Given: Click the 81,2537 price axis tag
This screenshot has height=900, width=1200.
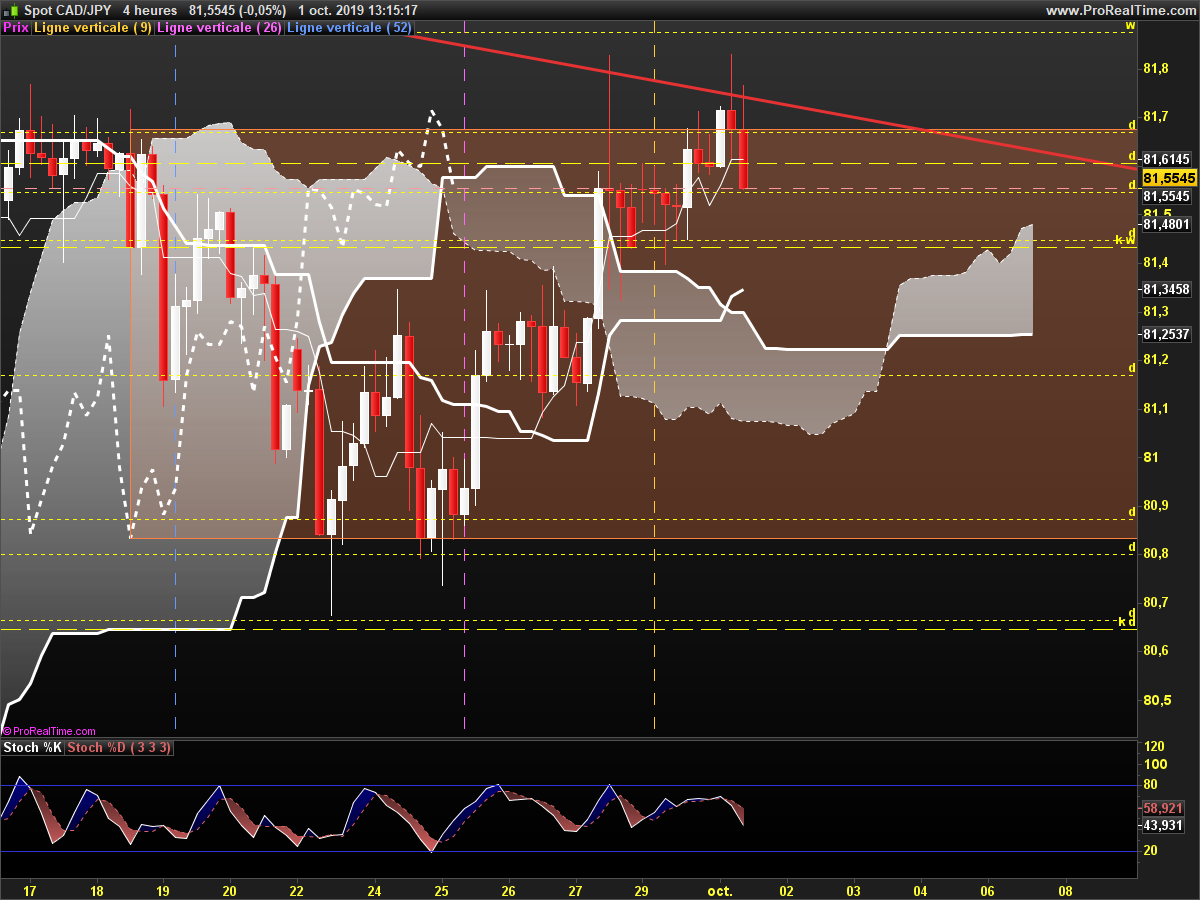Looking at the screenshot, I should click(1166, 334).
